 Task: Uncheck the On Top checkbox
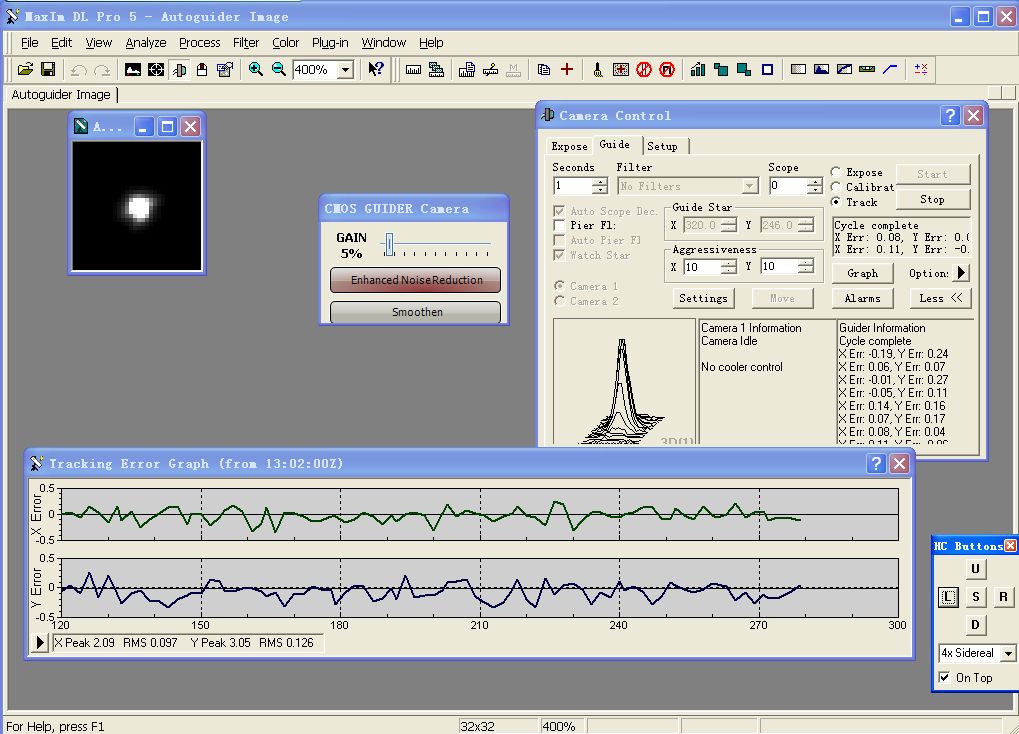point(944,677)
